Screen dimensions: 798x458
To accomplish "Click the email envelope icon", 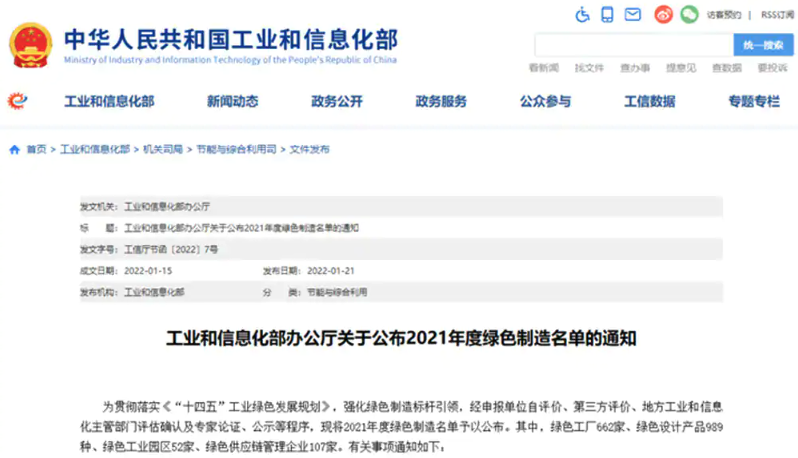I will (x=632, y=15).
